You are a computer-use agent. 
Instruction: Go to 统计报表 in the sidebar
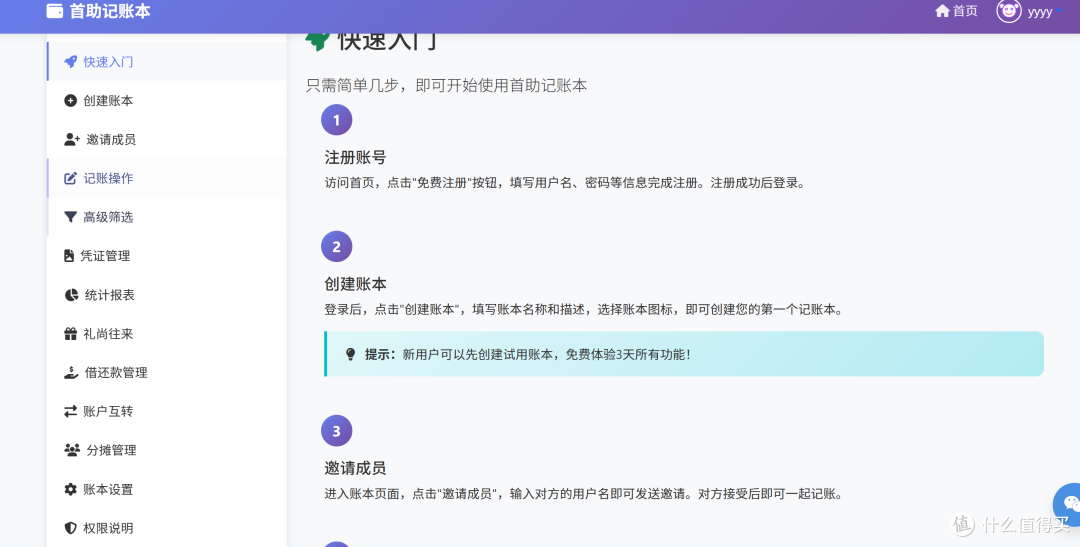point(167,295)
